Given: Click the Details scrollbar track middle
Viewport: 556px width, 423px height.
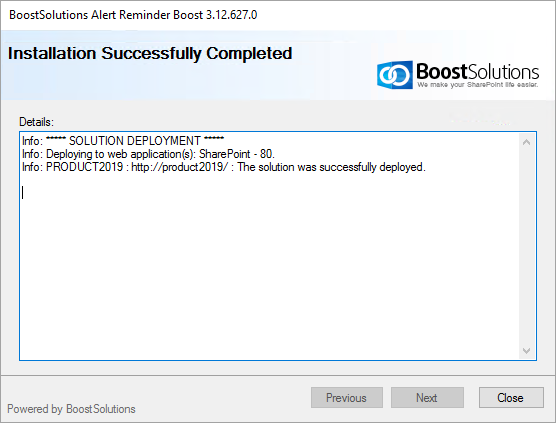Looking at the screenshot, I should (527, 246).
